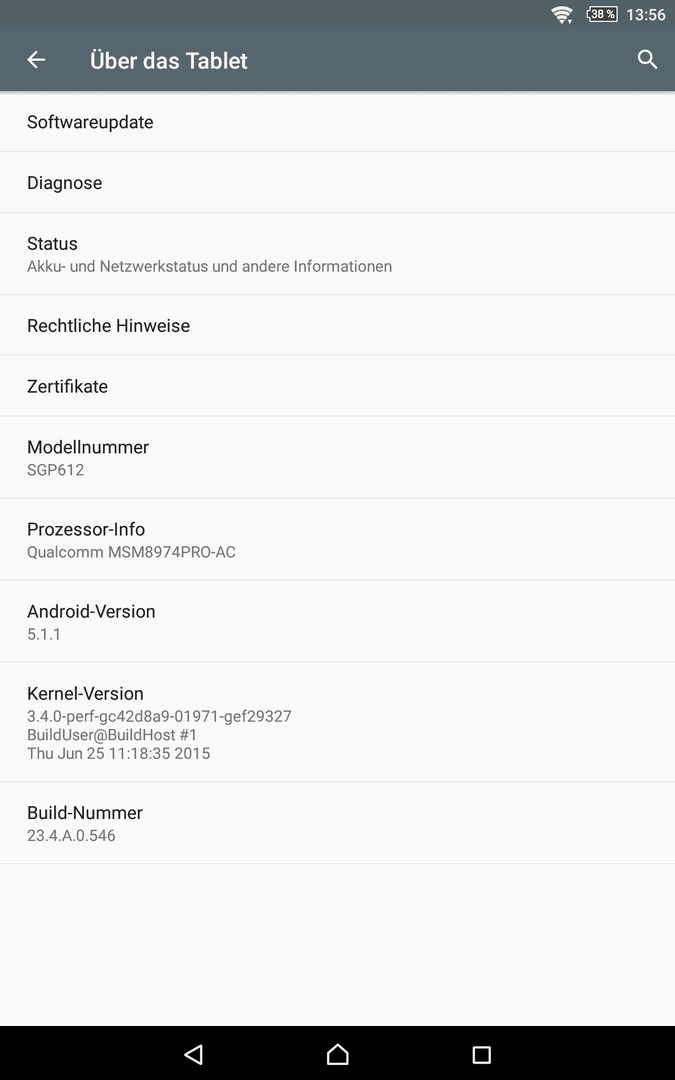Viewport: 675px width, 1080px height.
Task: Open Softwareupdate entry
Action: coord(338,122)
